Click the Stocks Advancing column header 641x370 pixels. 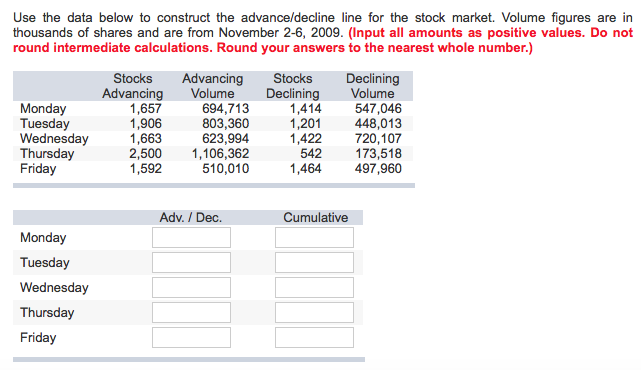click(132, 86)
